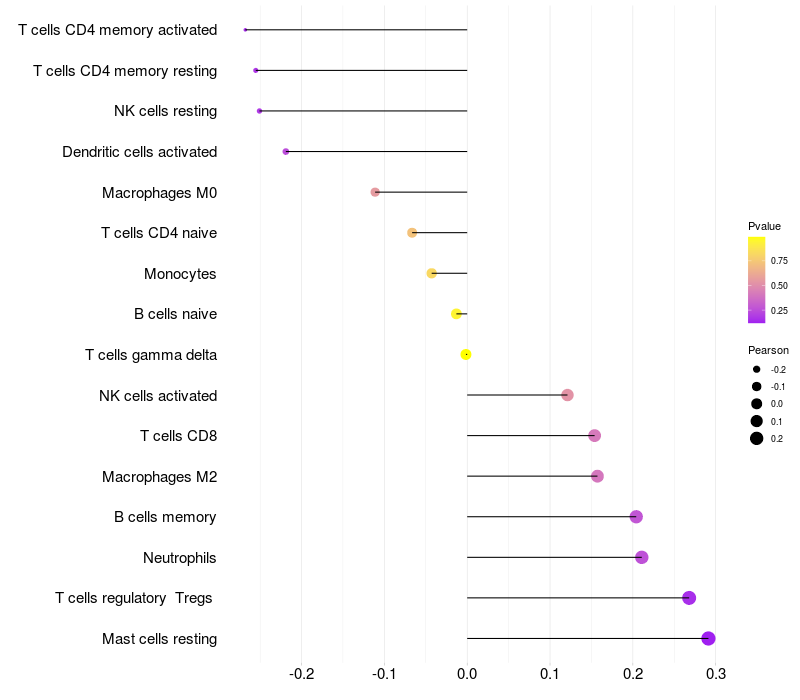Select the B cells memory data point
The height and width of the screenshot is (700, 800).
tap(636, 517)
